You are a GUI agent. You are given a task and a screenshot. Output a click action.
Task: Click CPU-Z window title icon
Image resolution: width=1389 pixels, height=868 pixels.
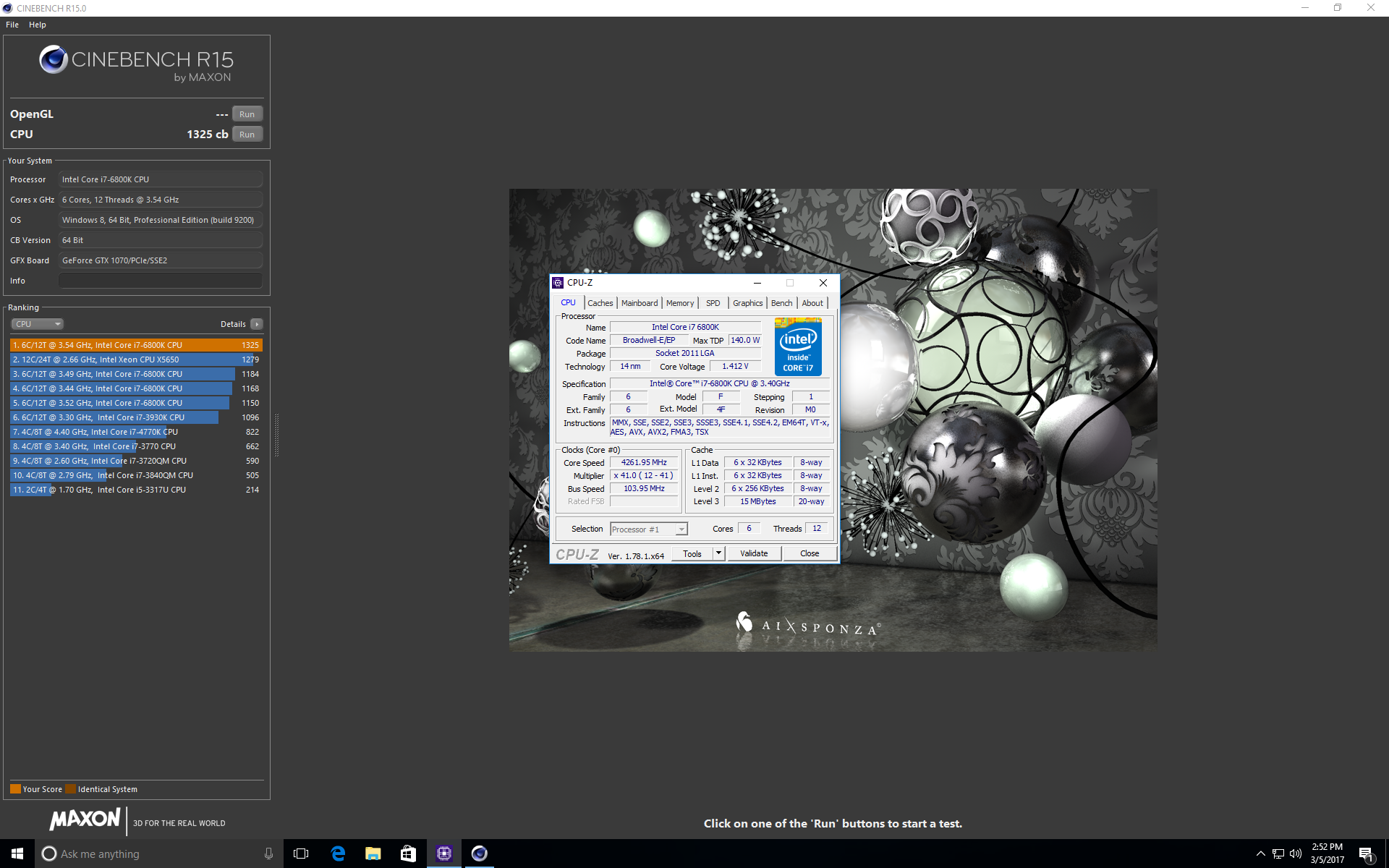coord(558,283)
